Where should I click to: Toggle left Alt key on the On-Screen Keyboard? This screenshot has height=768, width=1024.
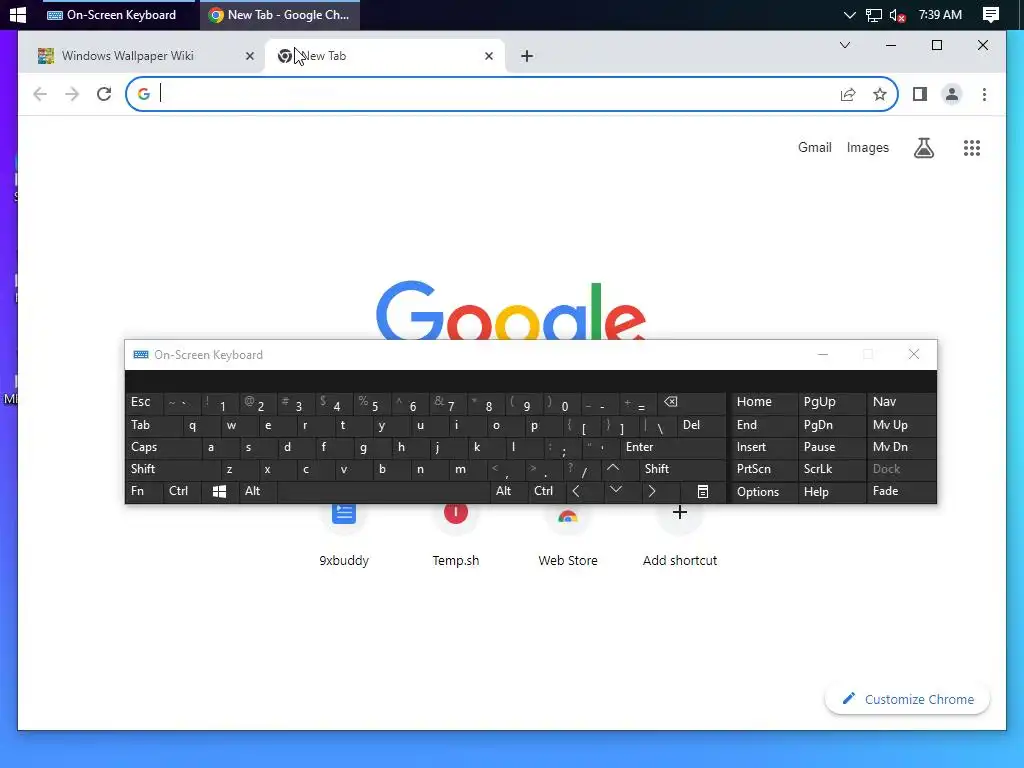(x=257, y=491)
